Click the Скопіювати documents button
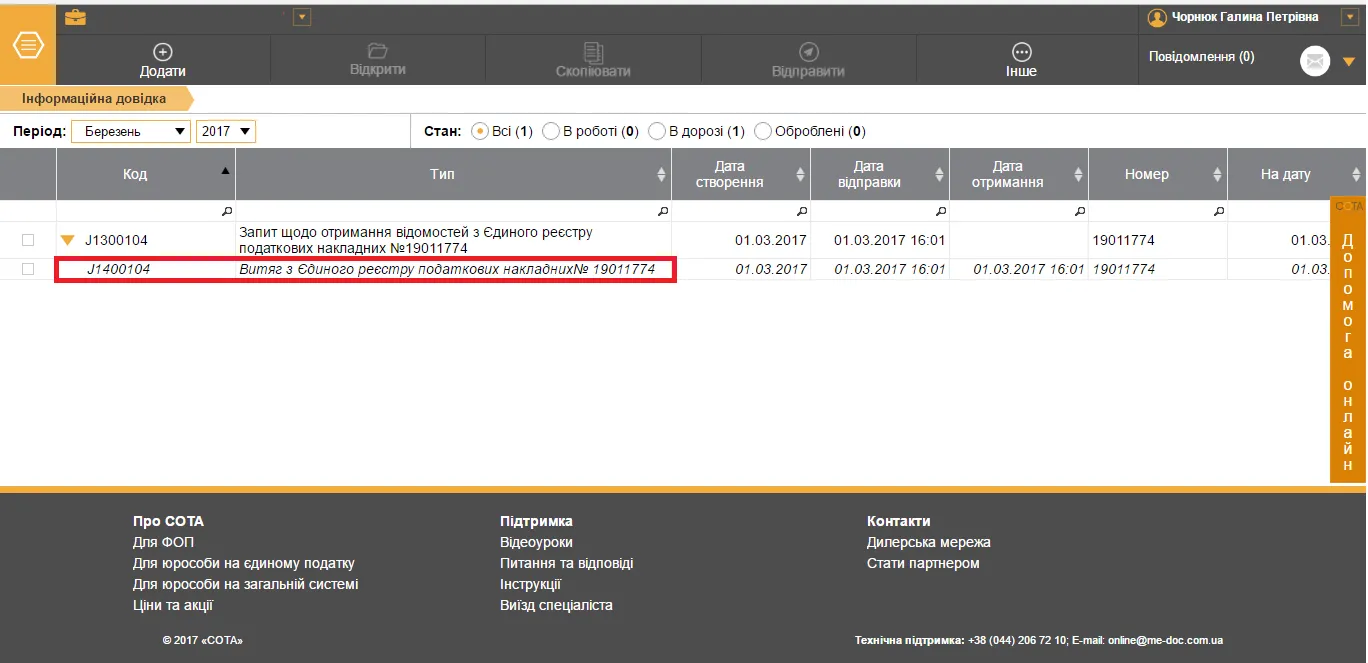This screenshot has height=663, width=1368. (593, 60)
